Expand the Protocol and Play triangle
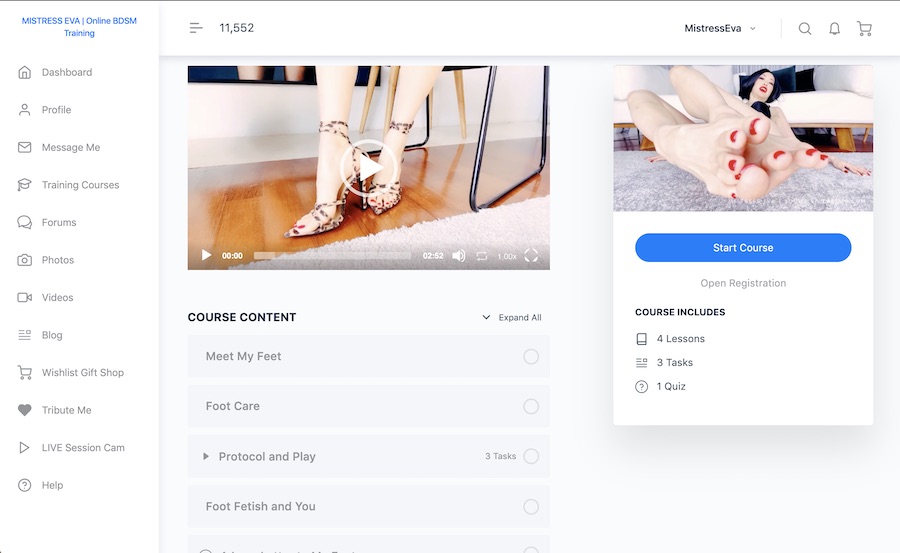Screen dimensions: 900x553 pyautogui.click(x=205, y=457)
